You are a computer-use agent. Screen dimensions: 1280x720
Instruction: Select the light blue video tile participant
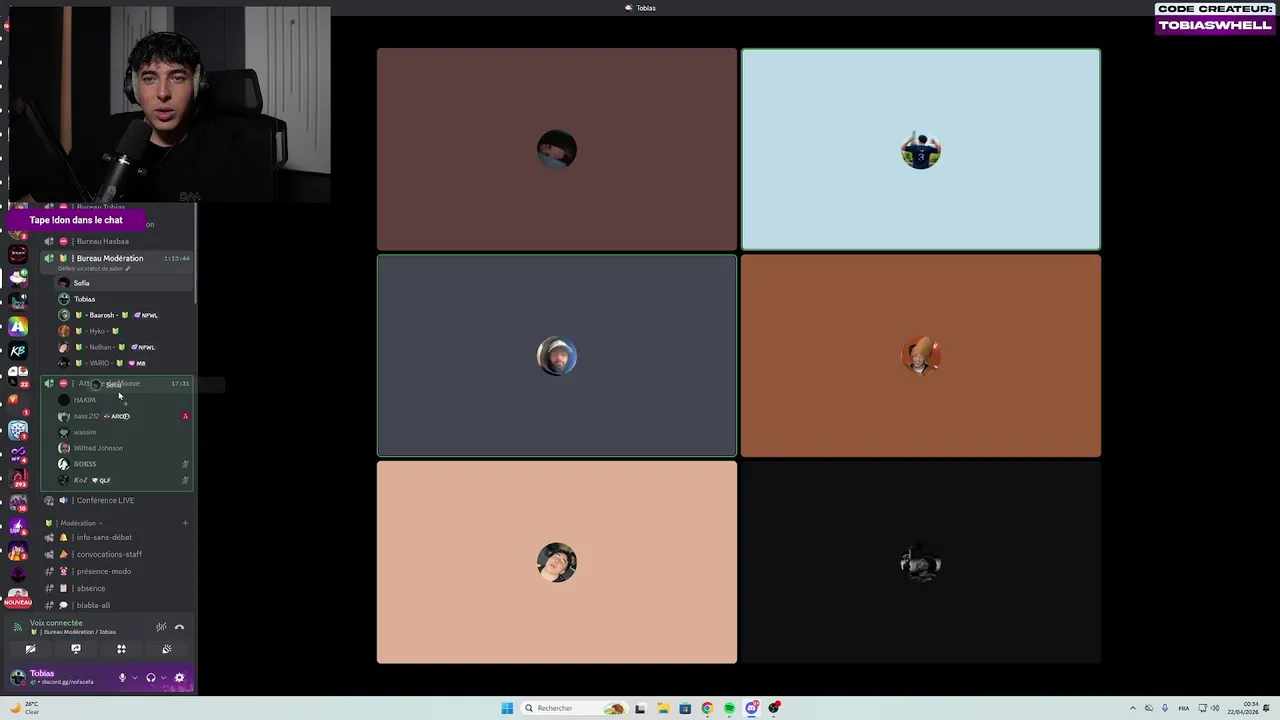point(921,149)
